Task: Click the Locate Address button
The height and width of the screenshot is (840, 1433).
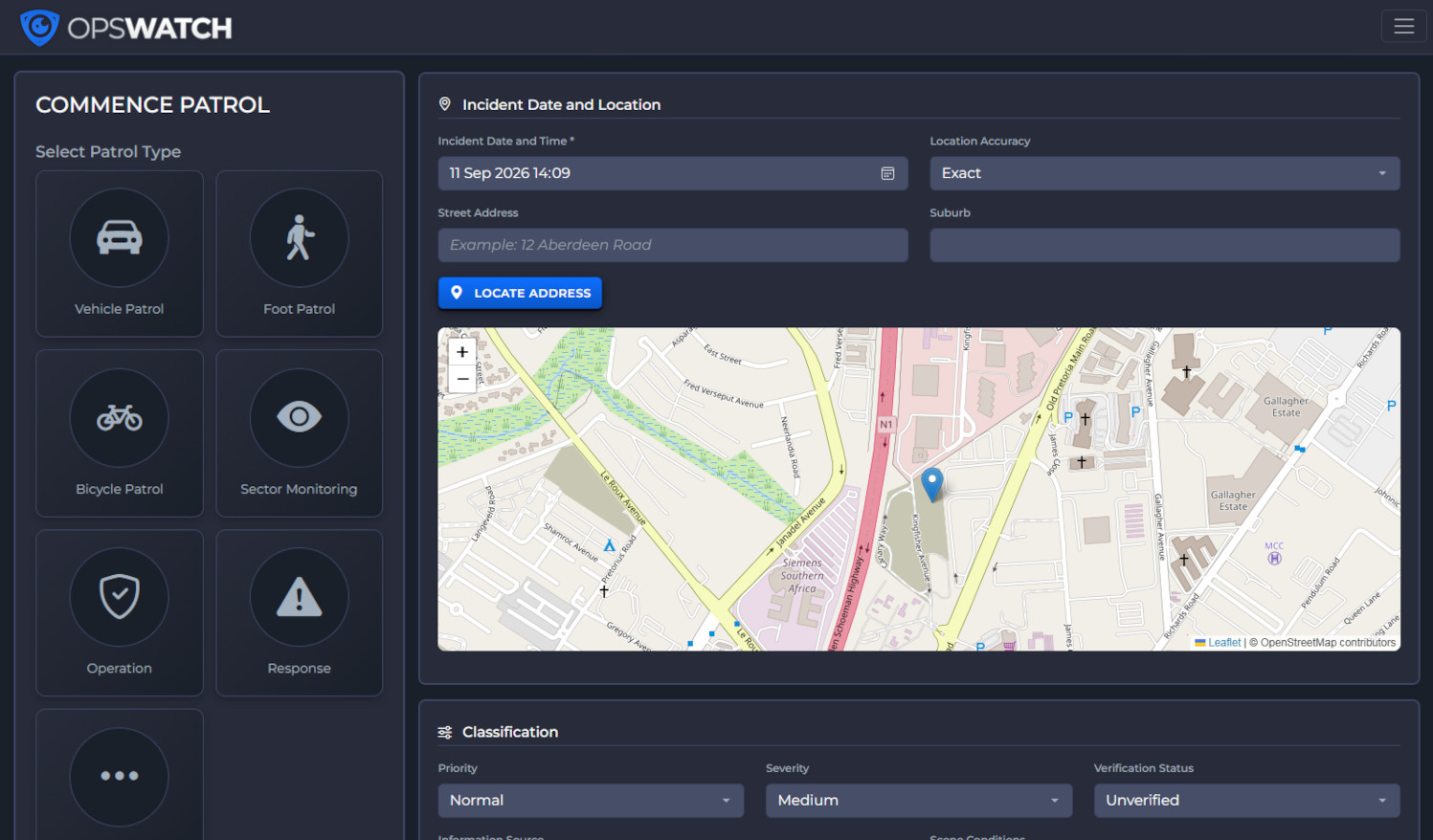Action: (x=520, y=293)
